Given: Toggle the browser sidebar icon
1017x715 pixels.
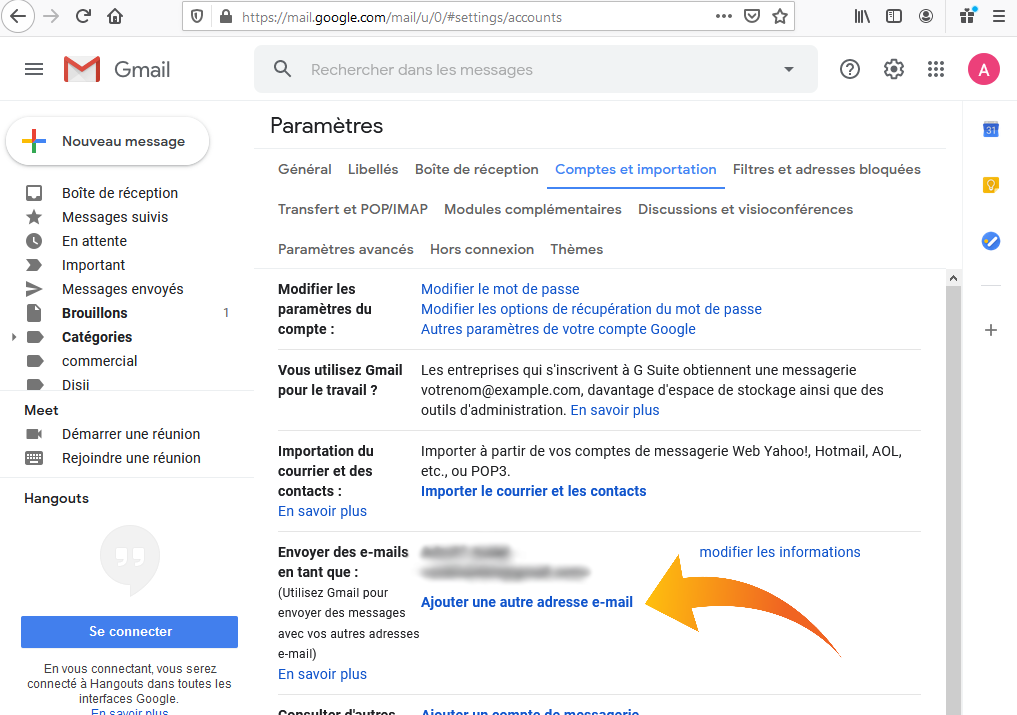Looking at the screenshot, I should click(x=894, y=16).
